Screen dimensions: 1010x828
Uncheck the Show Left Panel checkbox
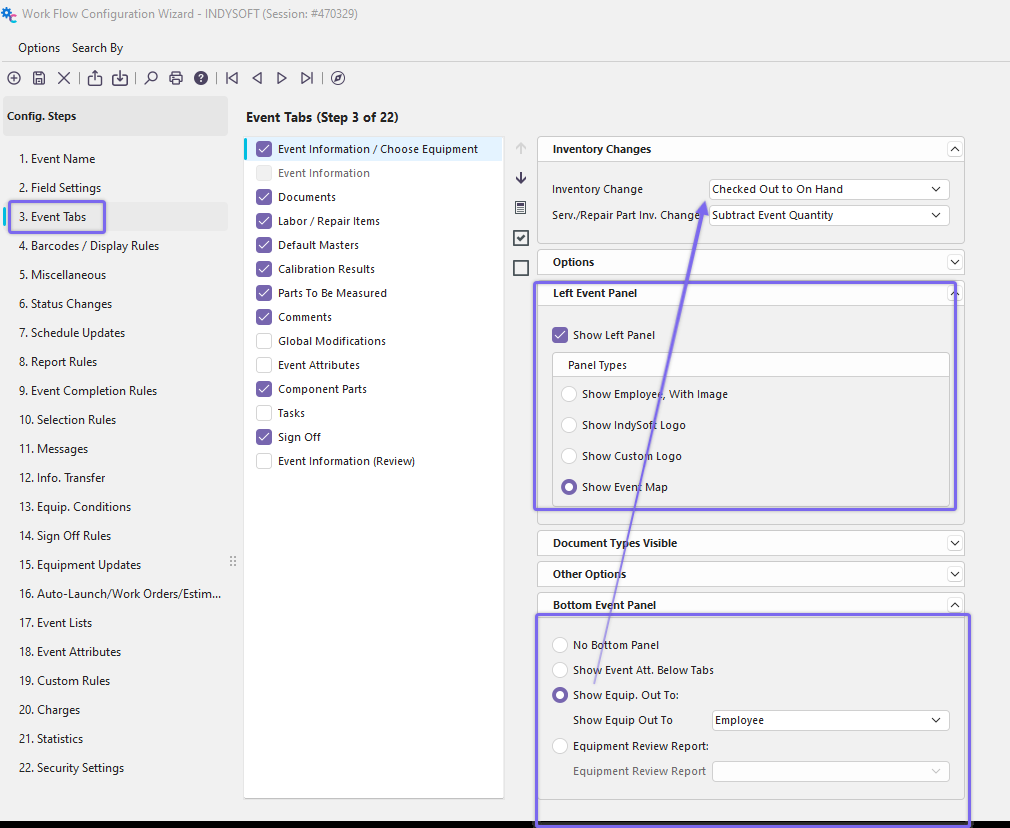pyautogui.click(x=560, y=335)
